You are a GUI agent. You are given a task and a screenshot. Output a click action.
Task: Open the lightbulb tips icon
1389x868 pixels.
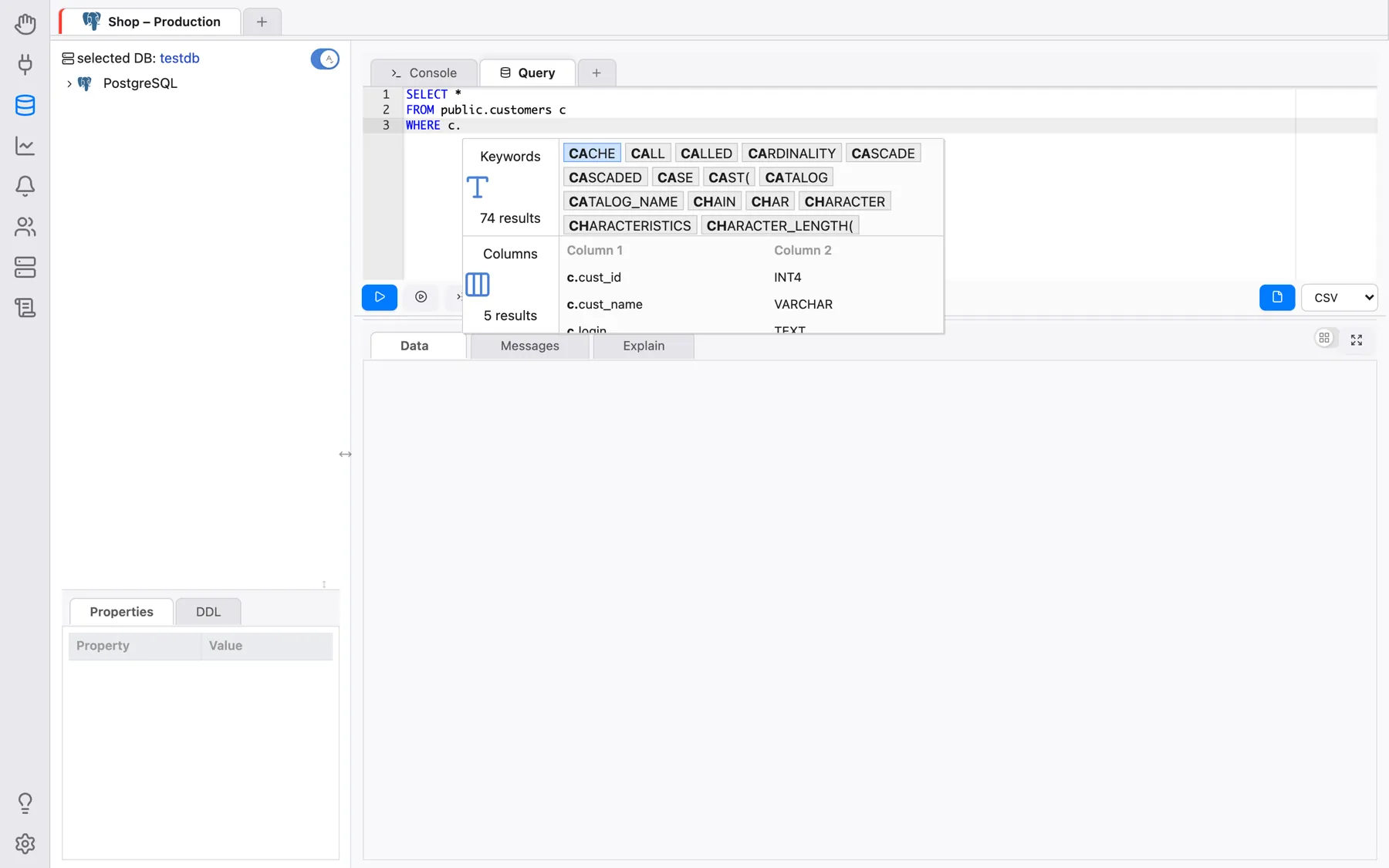[25, 803]
